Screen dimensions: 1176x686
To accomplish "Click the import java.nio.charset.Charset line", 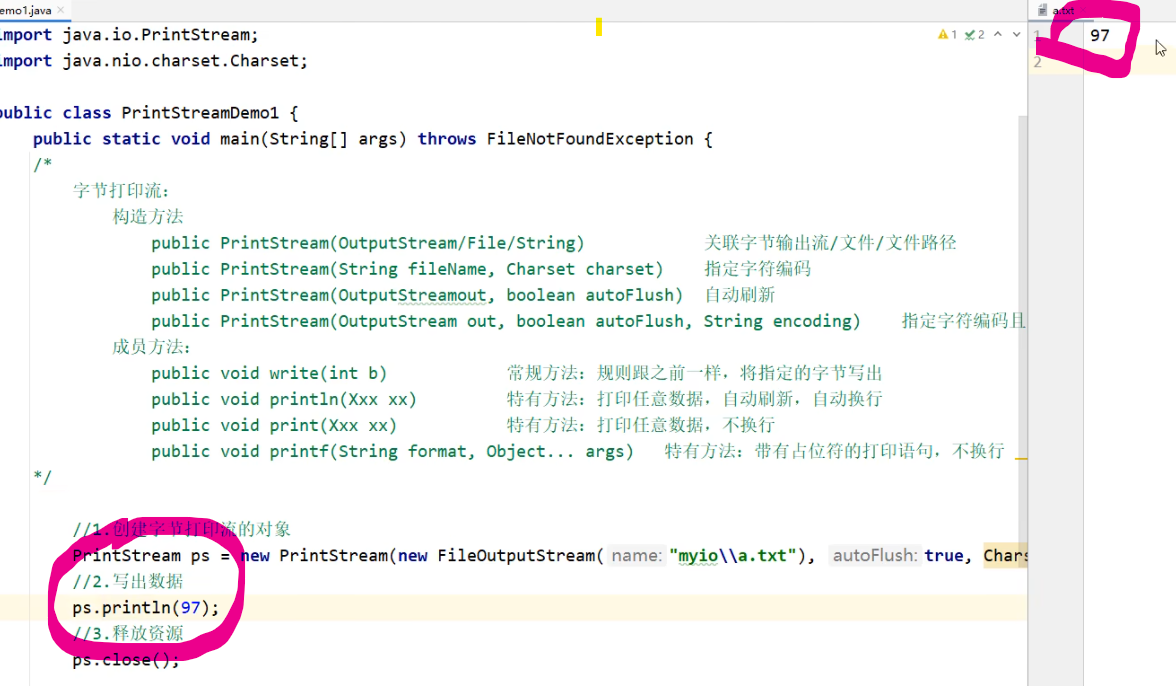I will [x=154, y=61].
